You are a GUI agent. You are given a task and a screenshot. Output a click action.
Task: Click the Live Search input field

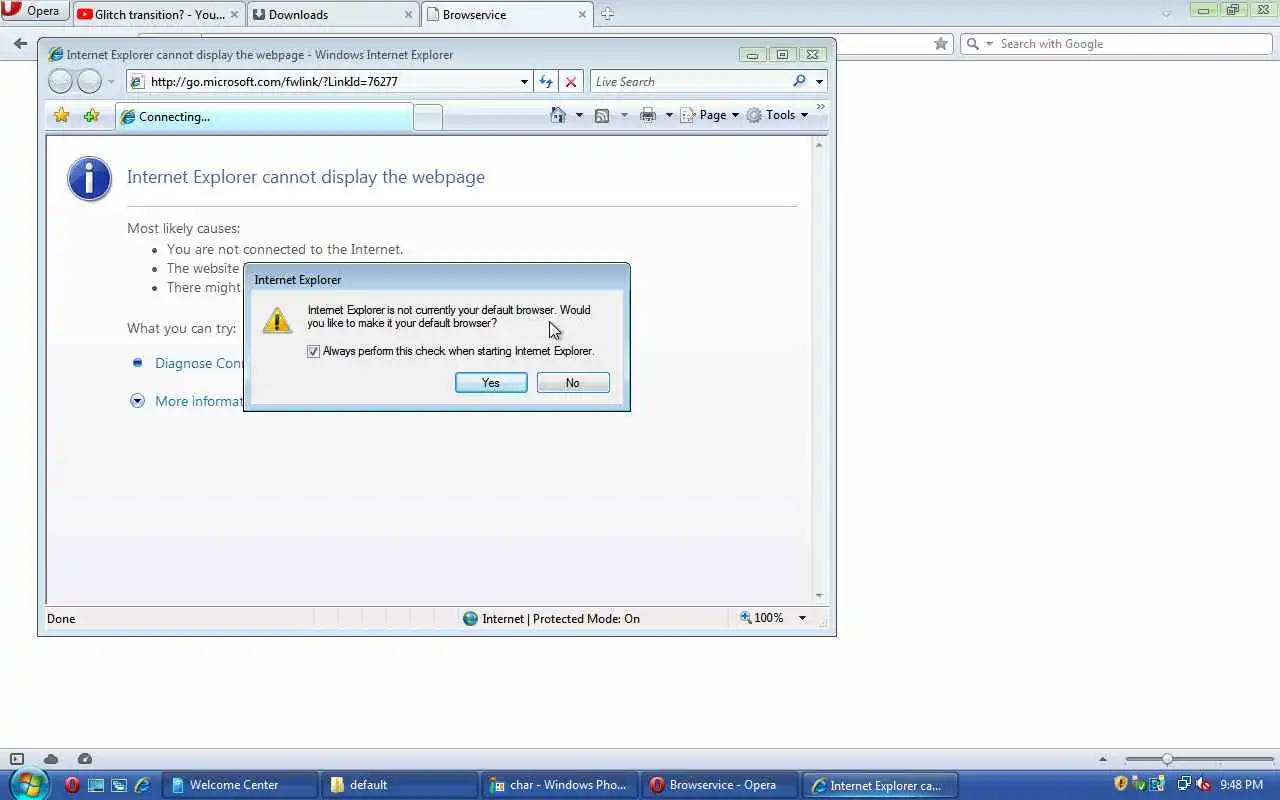[690, 82]
